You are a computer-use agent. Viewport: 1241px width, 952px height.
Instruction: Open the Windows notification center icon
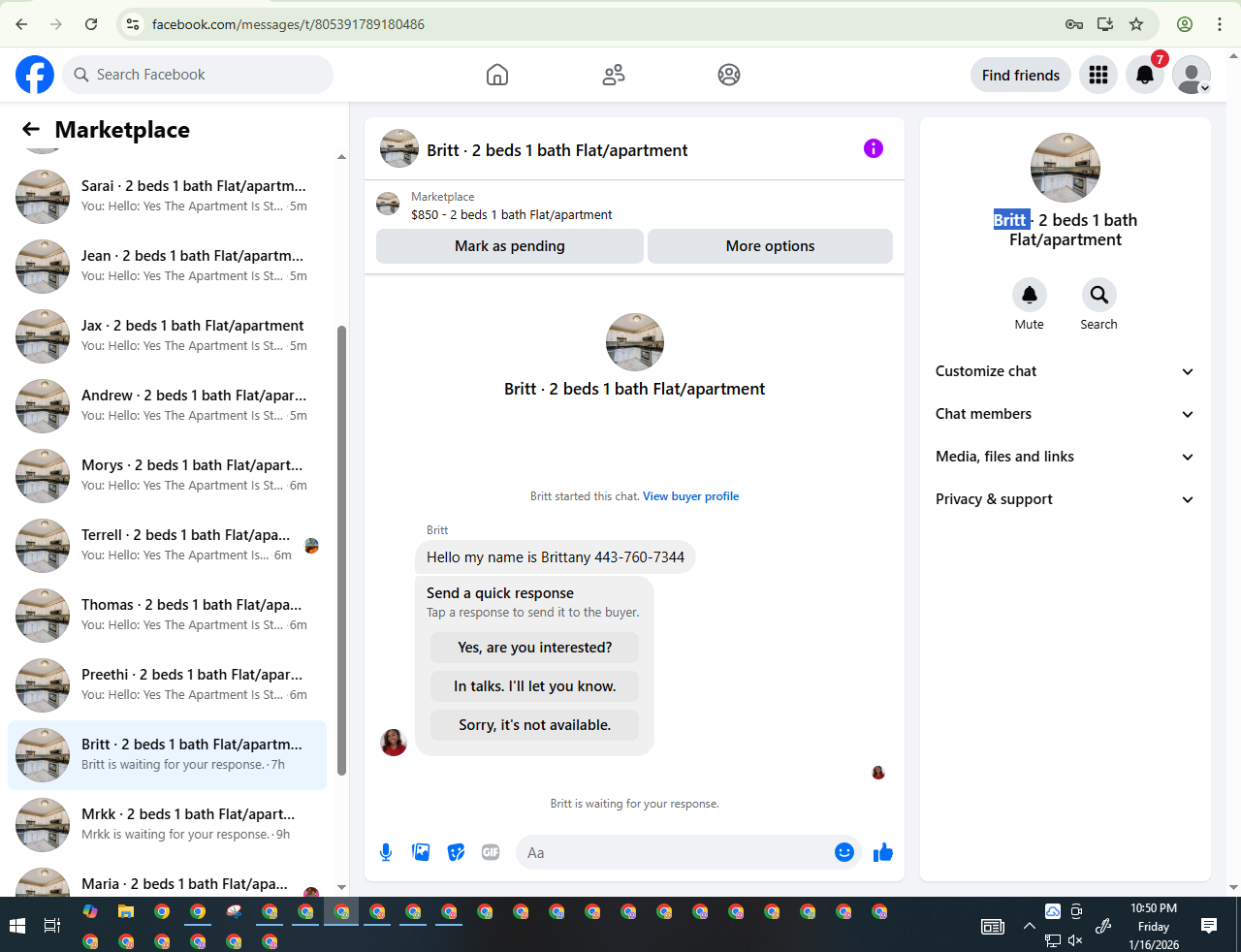coord(1209,926)
